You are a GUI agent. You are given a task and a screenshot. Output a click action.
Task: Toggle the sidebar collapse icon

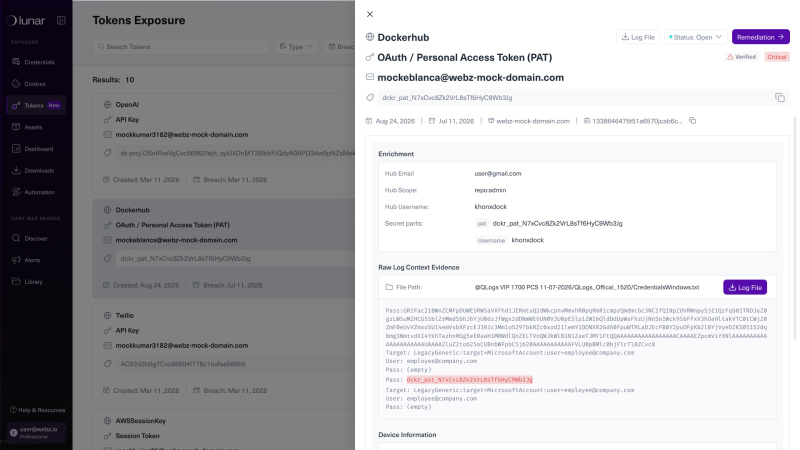(61, 20)
